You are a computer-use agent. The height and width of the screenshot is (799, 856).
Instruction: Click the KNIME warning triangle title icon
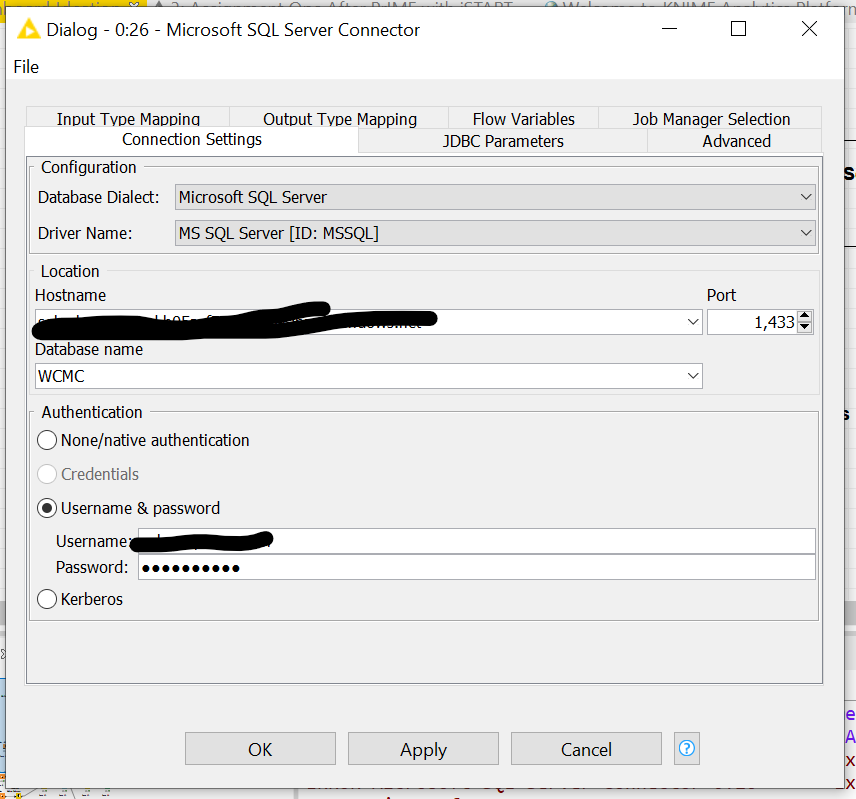(27, 29)
